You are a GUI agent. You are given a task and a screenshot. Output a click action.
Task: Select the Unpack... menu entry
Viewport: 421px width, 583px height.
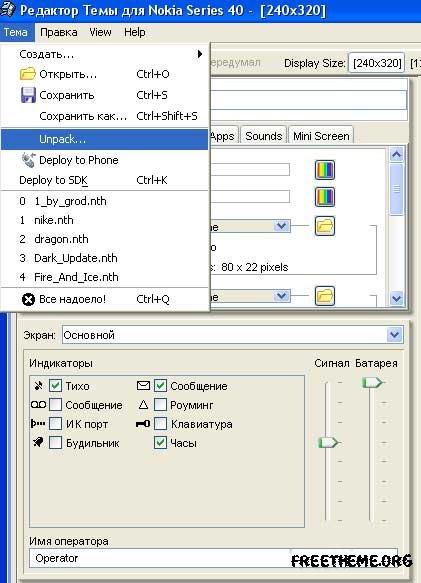[105, 139]
